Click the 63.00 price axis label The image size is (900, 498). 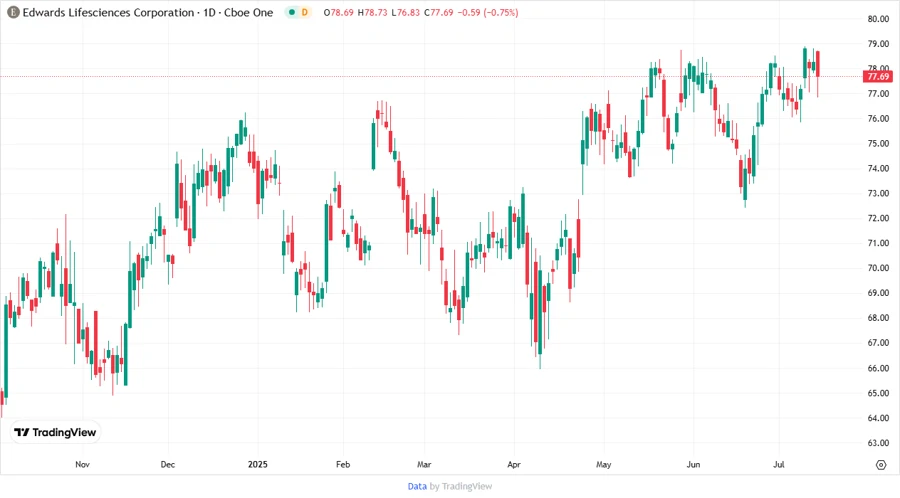click(x=878, y=443)
